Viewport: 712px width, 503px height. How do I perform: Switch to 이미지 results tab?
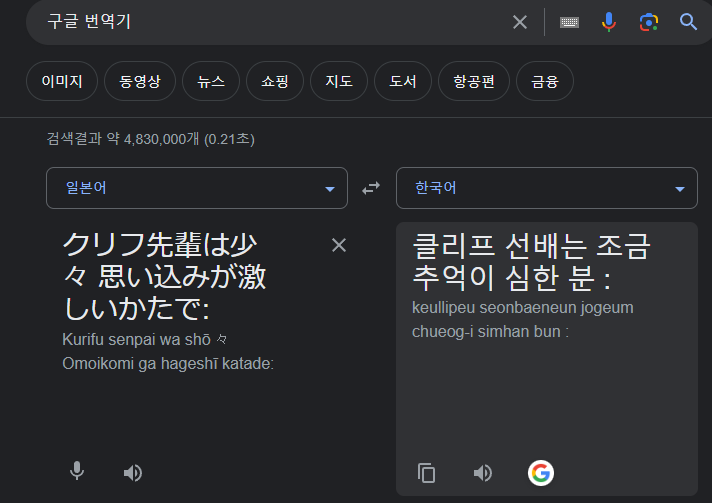coord(62,81)
